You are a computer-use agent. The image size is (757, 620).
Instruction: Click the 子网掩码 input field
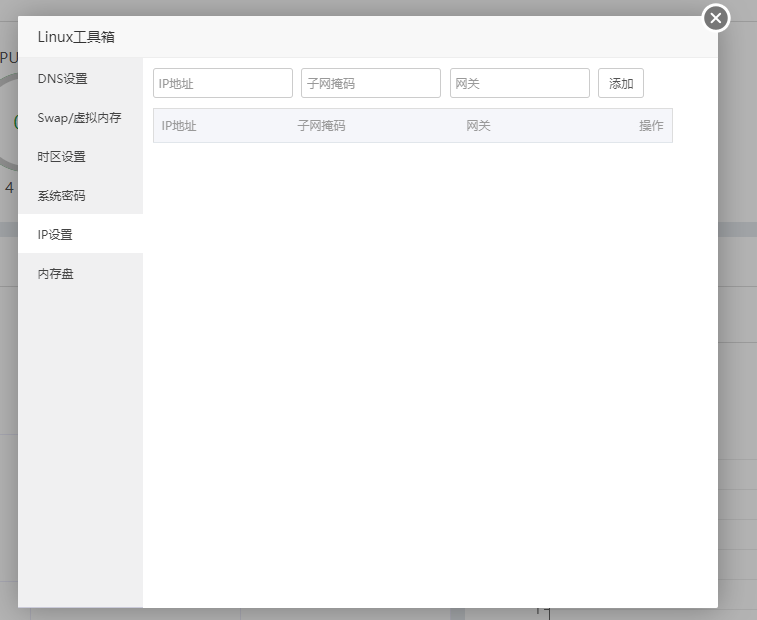point(371,83)
